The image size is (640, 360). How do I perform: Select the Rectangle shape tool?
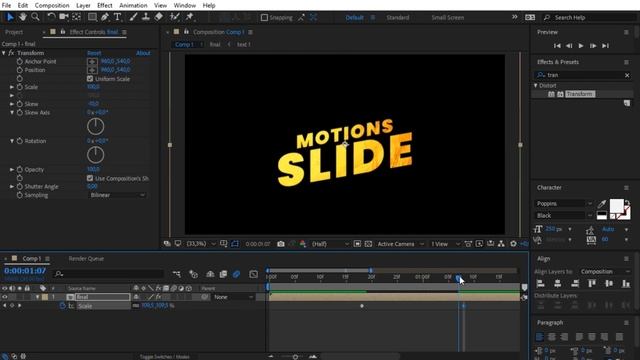click(x=93, y=17)
